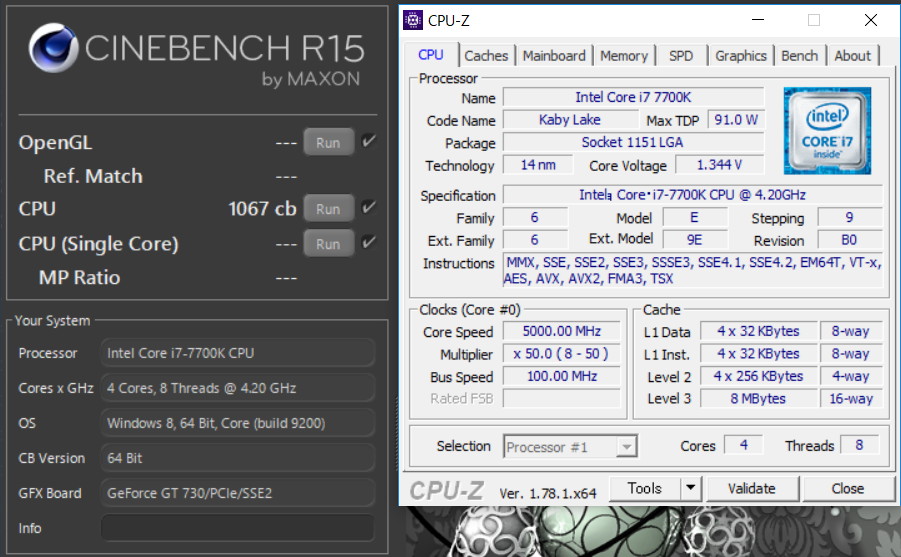This screenshot has width=901, height=557.
Task: Minimize the CPU-Z window
Action: click(x=758, y=20)
